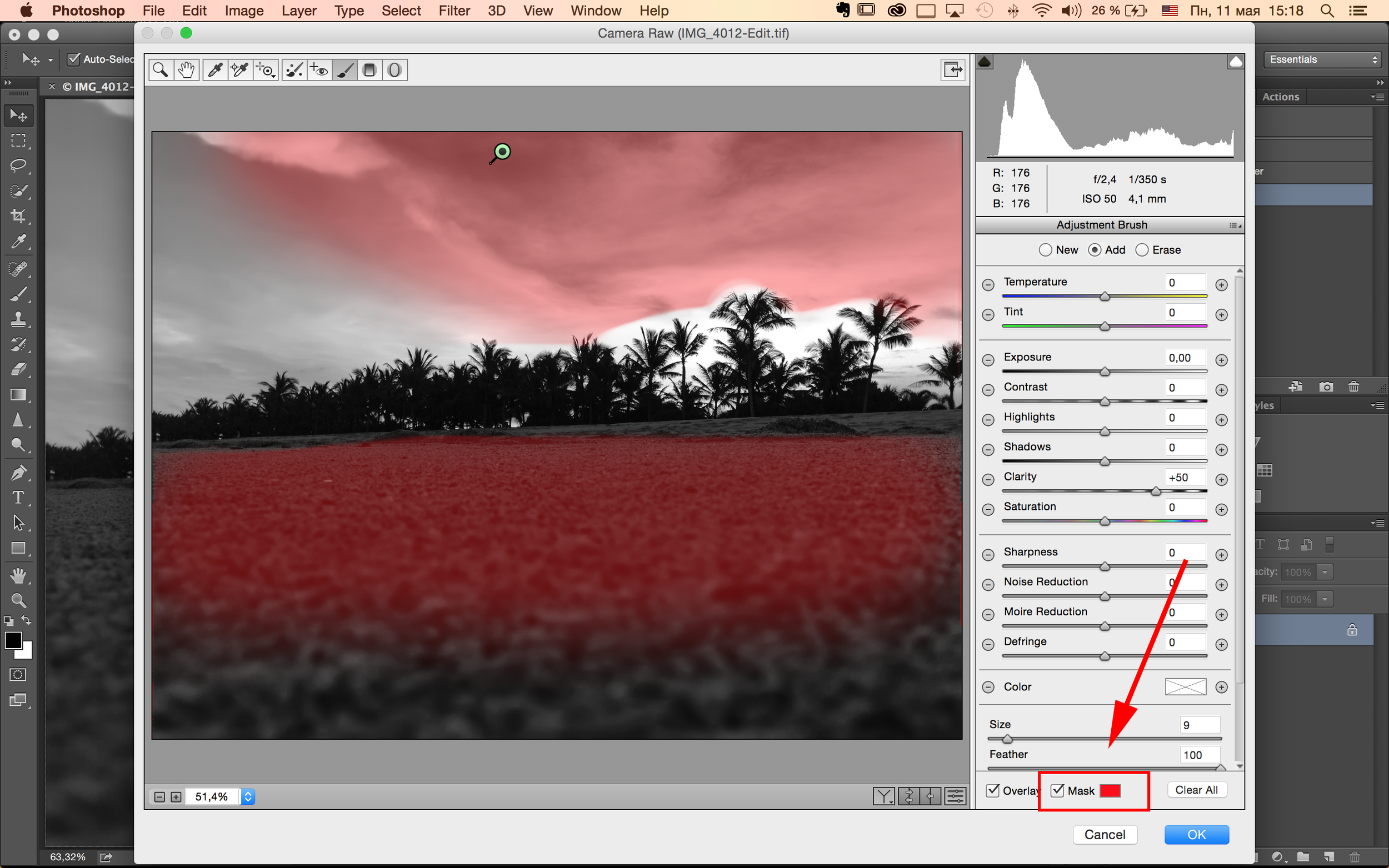Open the Essentials workspace dropdown
The height and width of the screenshot is (868, 1389).
(1322, 60)
